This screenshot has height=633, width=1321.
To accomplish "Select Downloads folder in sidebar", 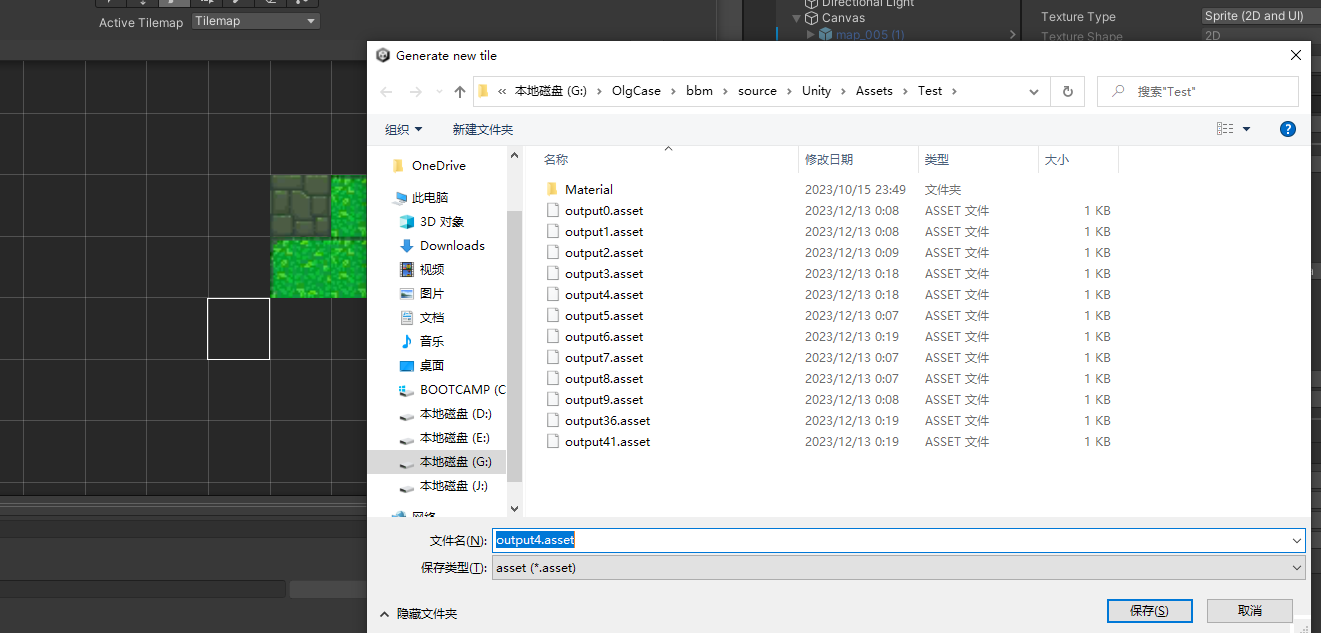I will [x=452, y=245].
